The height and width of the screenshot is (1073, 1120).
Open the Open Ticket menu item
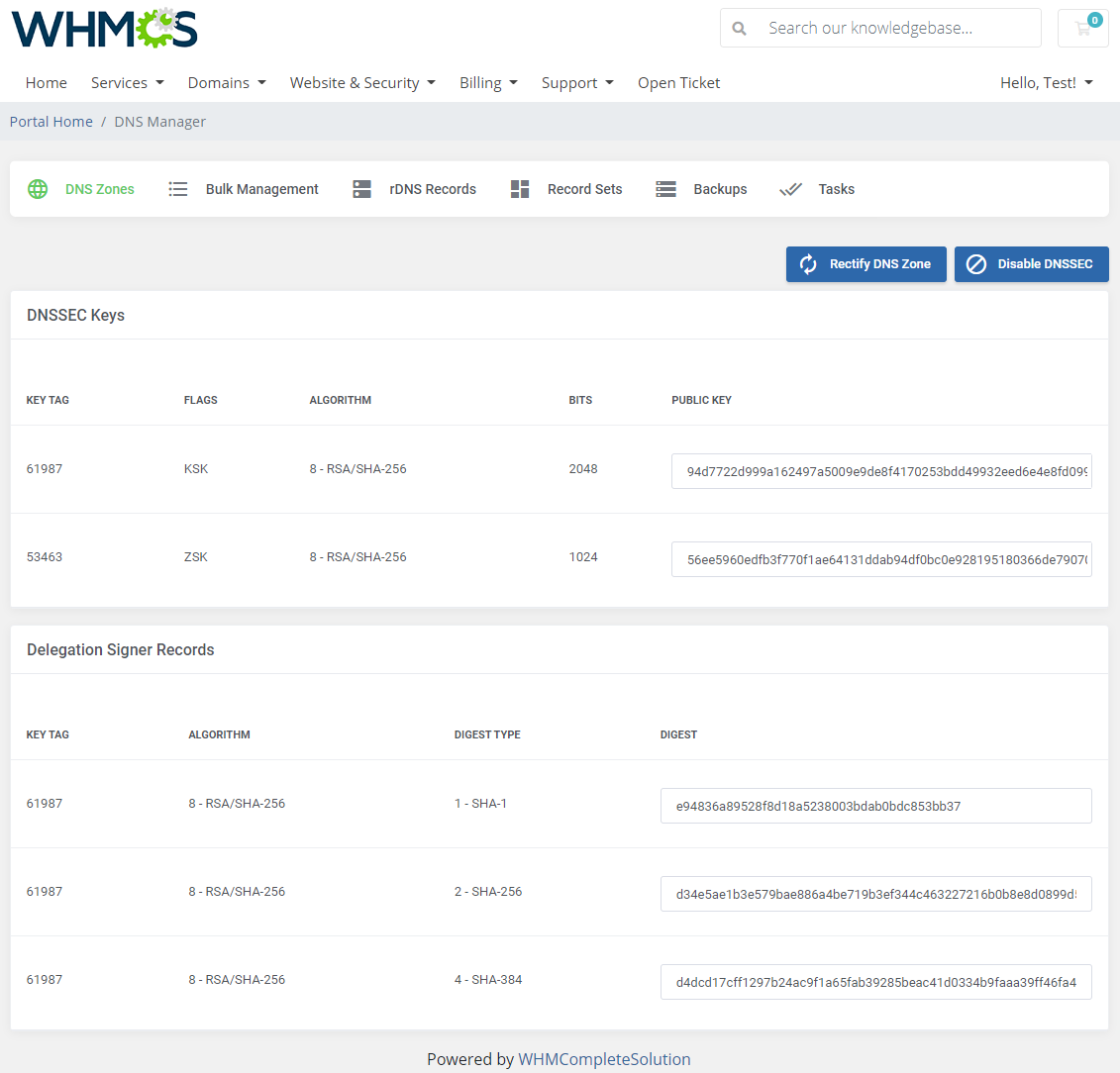click(x=678, y=82)
